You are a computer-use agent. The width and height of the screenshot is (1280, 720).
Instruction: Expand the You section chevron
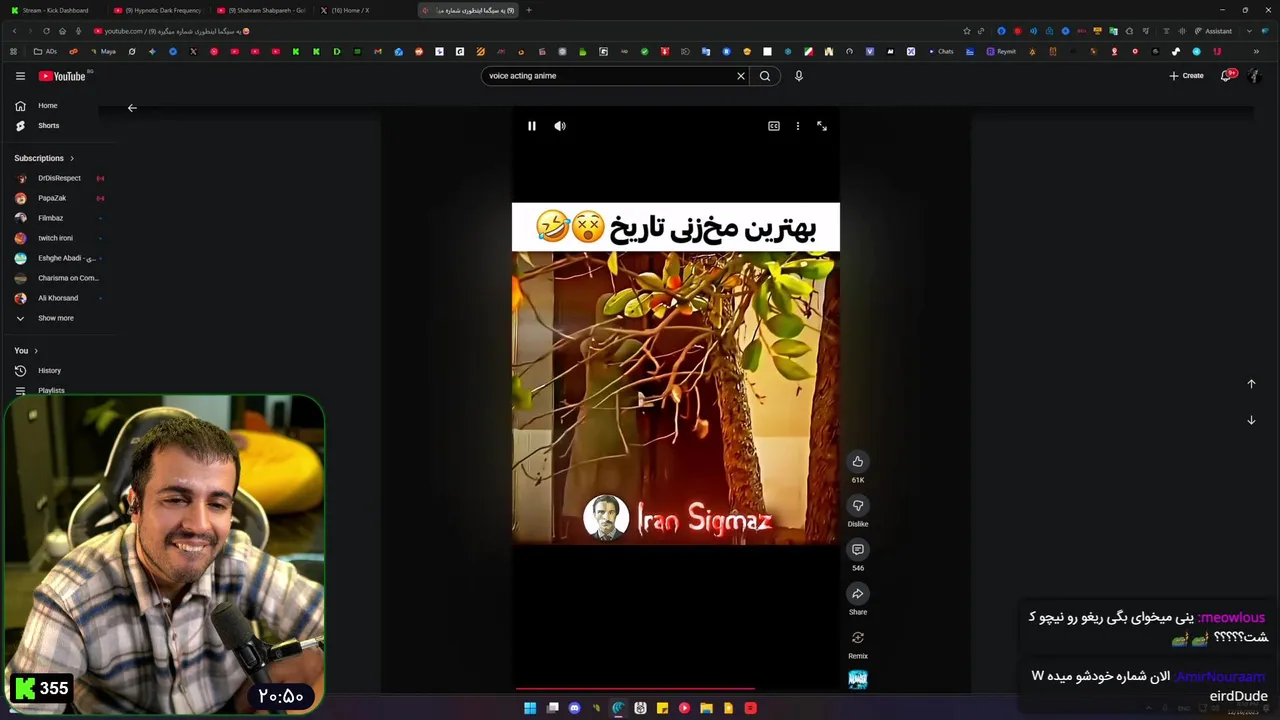36,351
